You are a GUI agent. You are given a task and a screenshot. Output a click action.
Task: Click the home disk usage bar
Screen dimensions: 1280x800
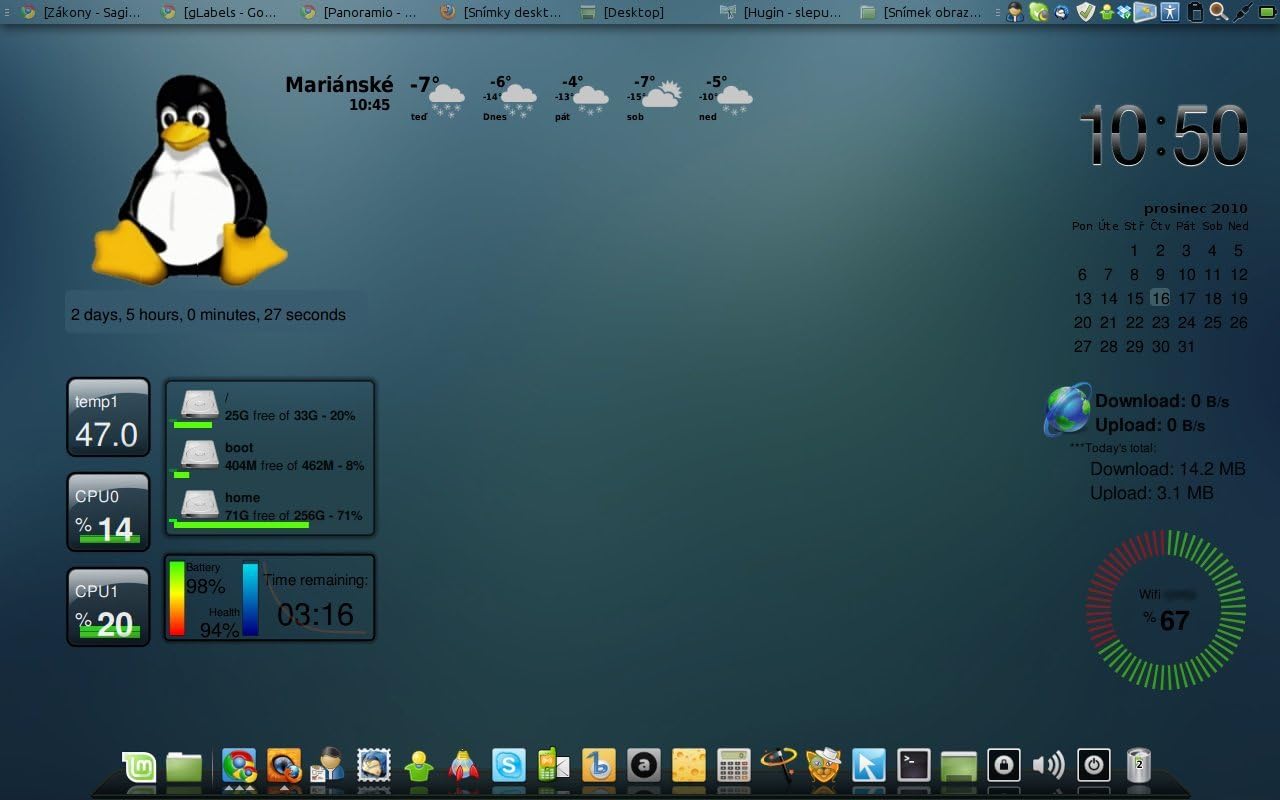point(240,523)
